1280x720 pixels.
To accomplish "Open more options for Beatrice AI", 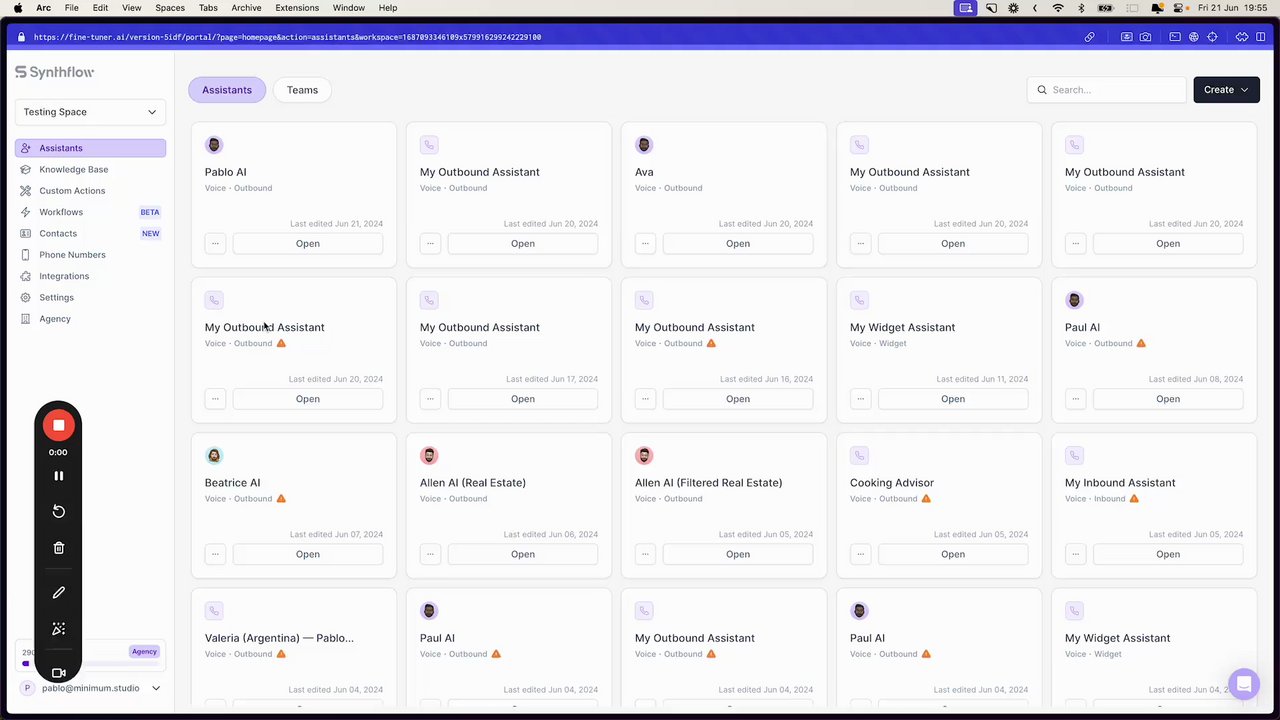I will [x=215, y=554].
